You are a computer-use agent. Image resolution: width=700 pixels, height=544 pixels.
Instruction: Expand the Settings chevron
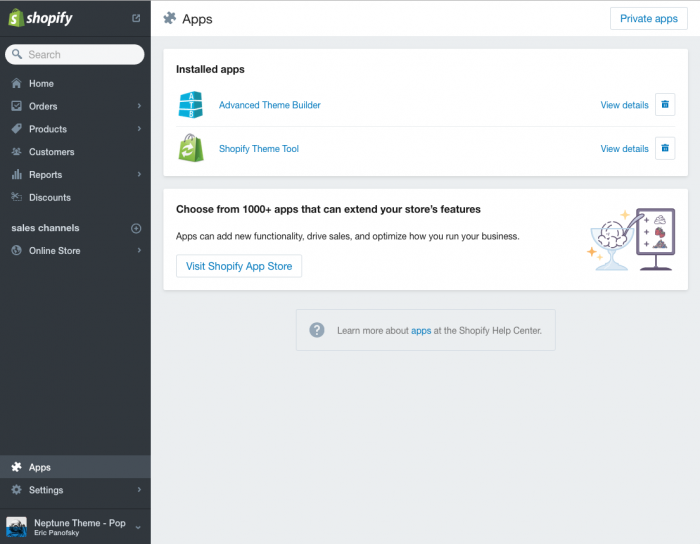(x=139, y=490)
